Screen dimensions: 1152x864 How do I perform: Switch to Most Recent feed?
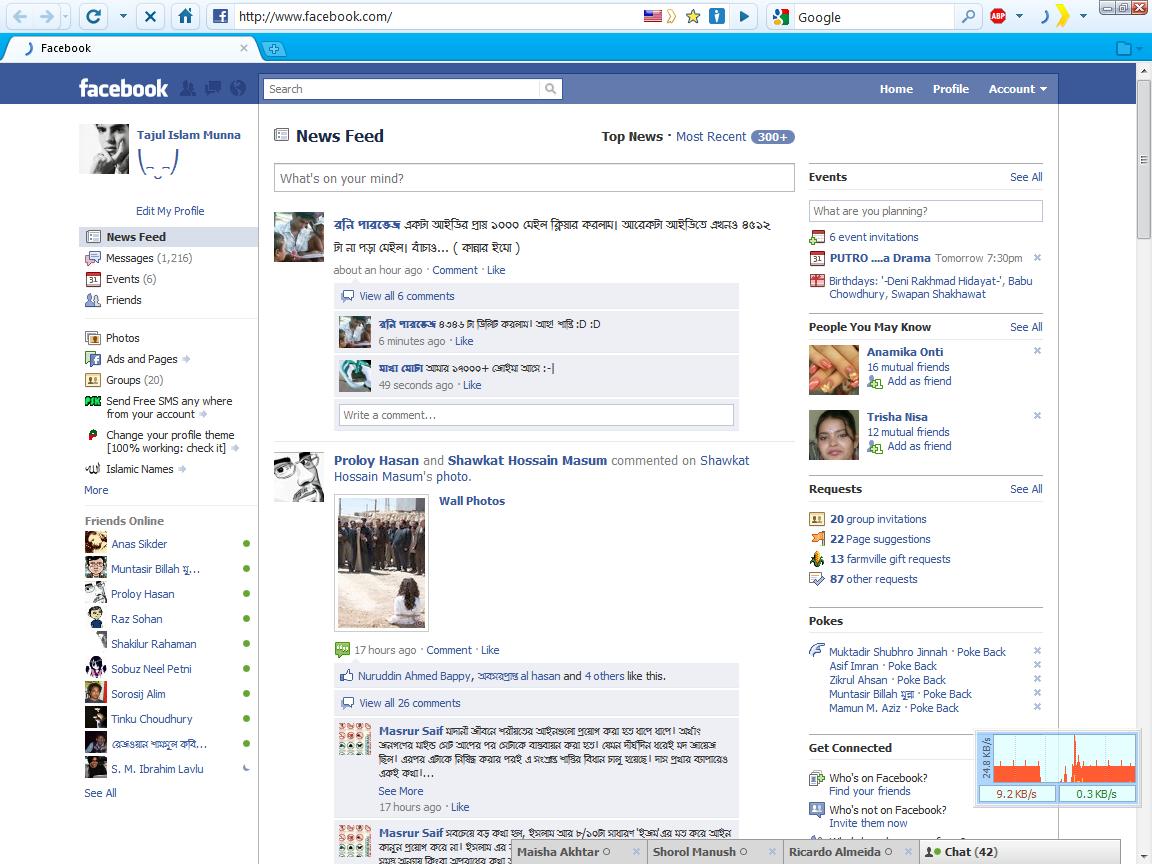click(711, 137)
